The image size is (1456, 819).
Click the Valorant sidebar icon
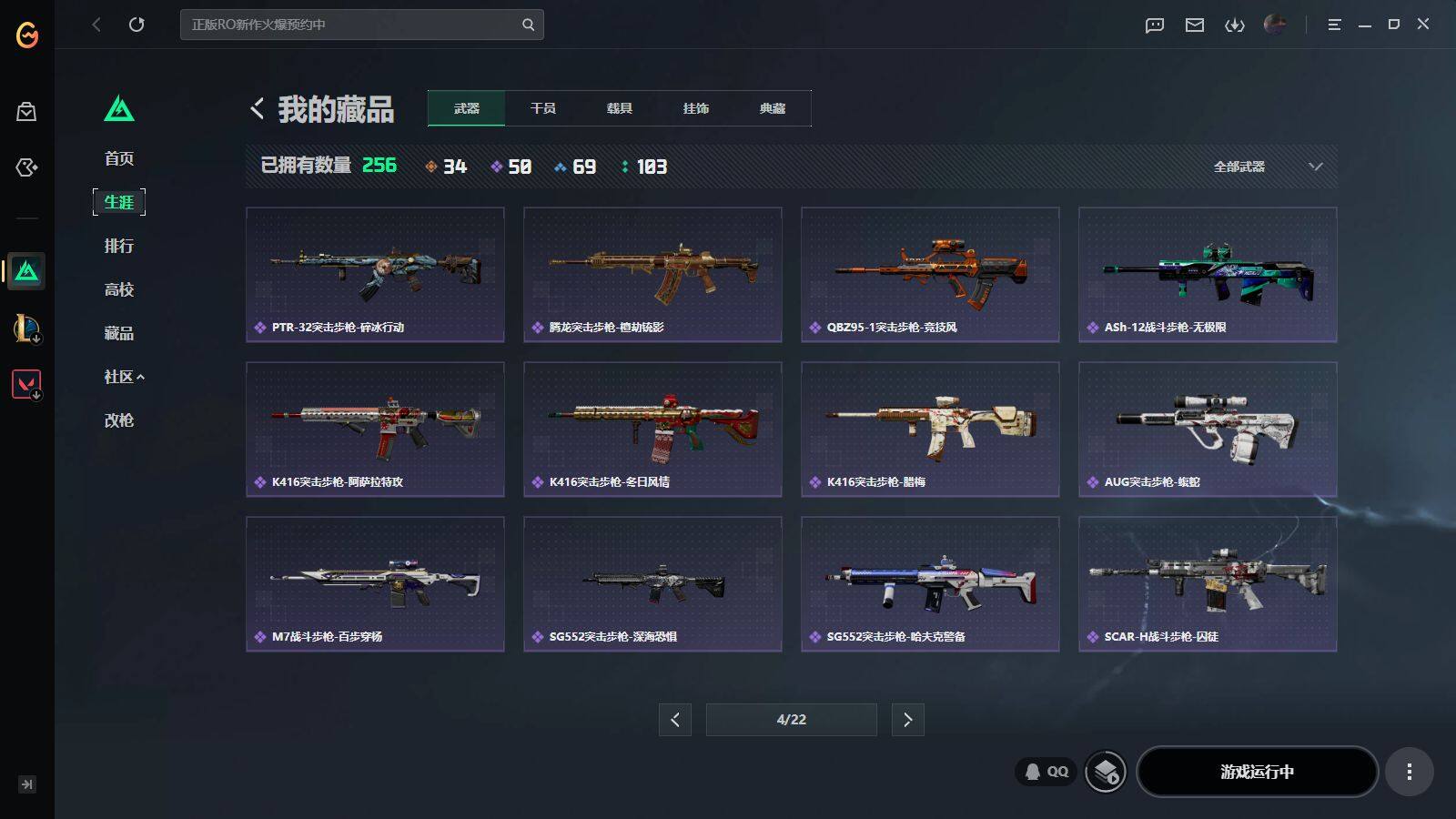(26, 384)
